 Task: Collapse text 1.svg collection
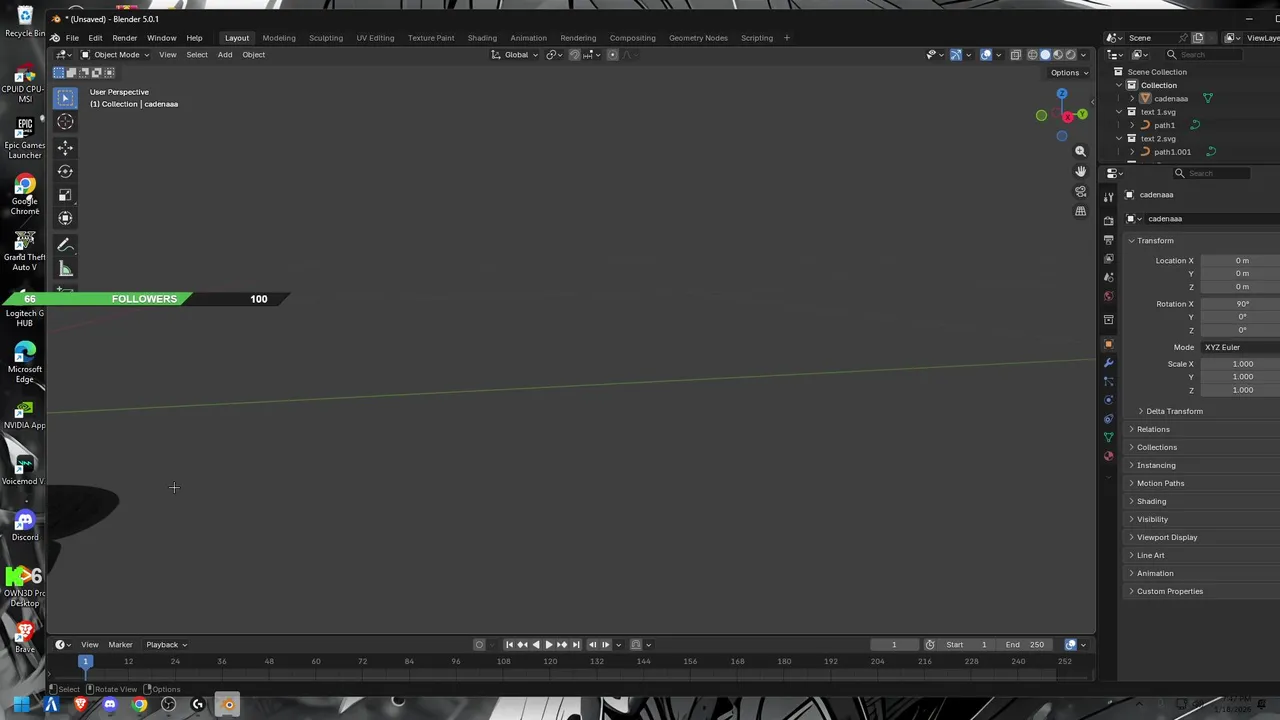[1119, 112]
